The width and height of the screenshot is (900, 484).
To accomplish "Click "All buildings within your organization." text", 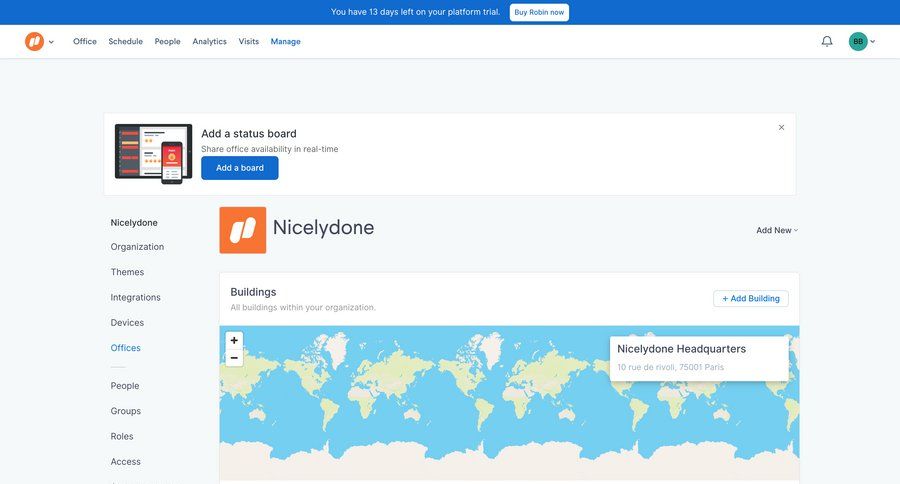I will point(303,308).
